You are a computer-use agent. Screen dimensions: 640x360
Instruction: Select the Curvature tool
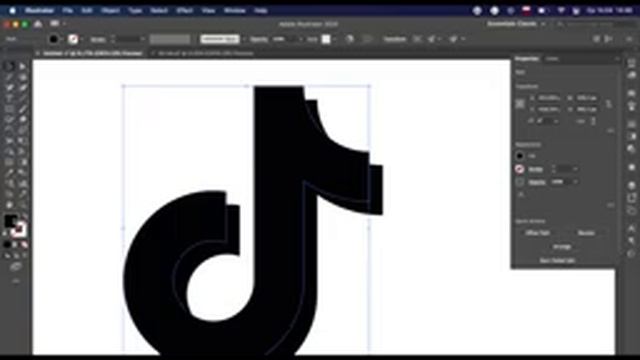[22, 87]
